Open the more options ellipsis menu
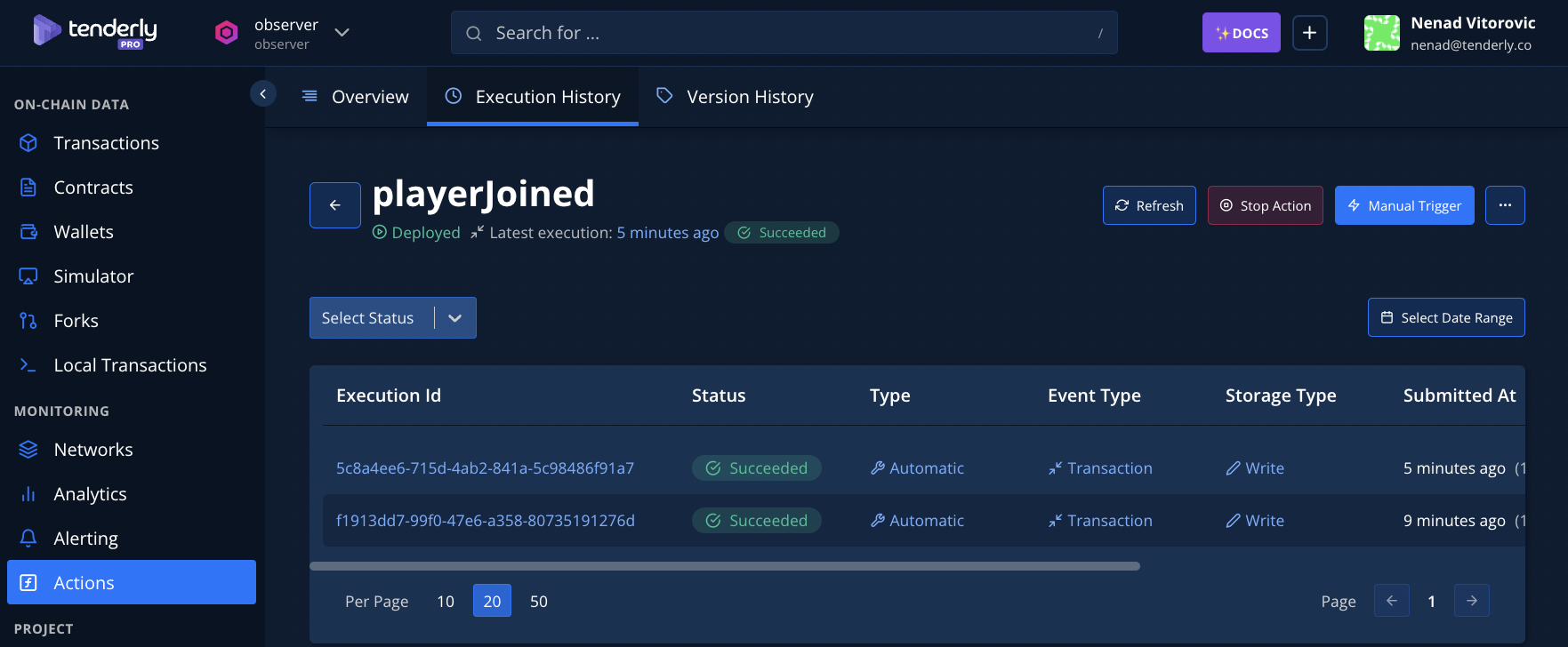This screenshot has width=1568, height=647. tap(1505, 205)
